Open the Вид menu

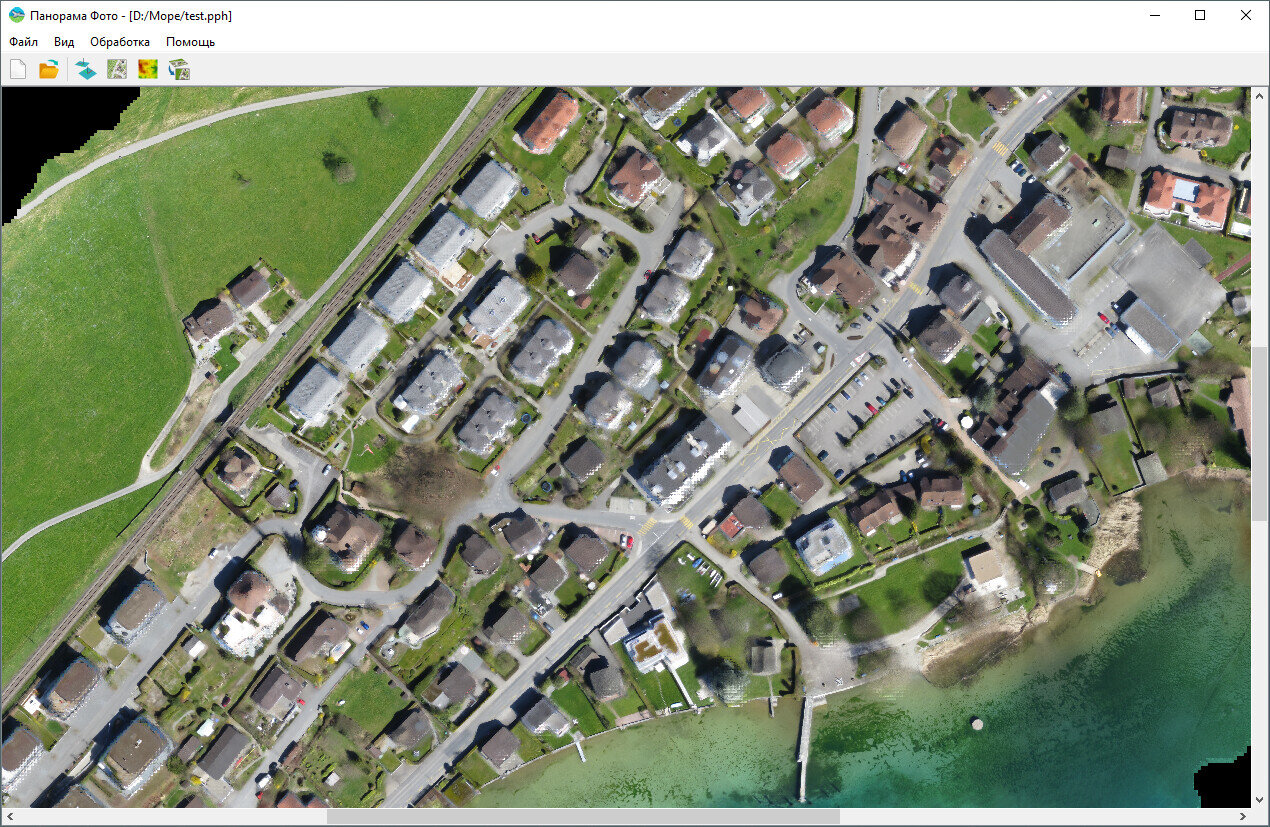[64, 42]
